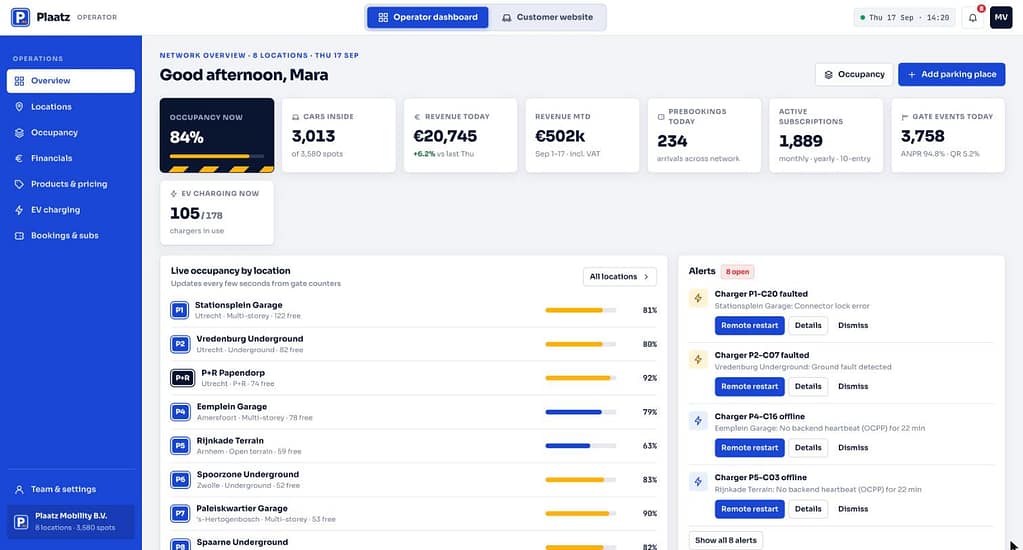Click the Prebookings Today calendar icon

pyautogui.click(x=661, y=117)
